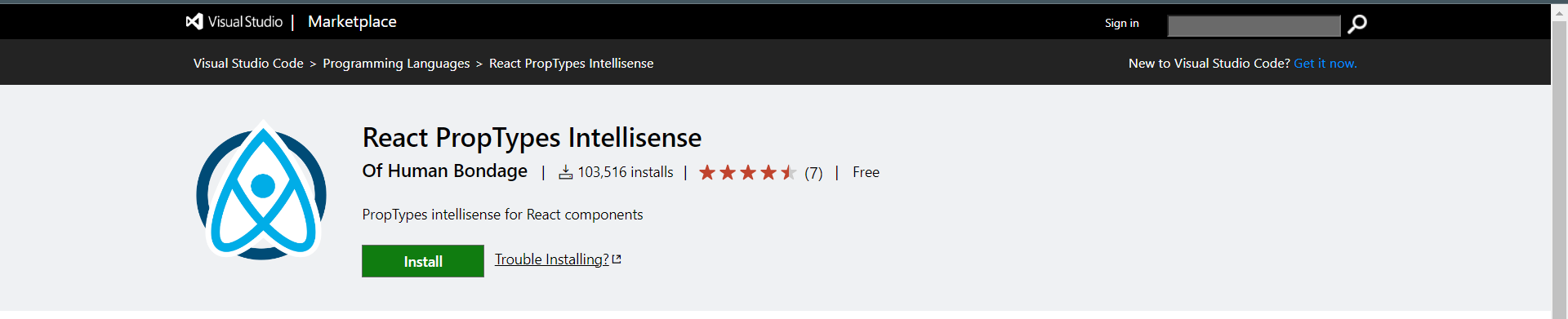Click the external link icon after Trouble Installing
Viewport: 1568px width, 319px height.
617,259
